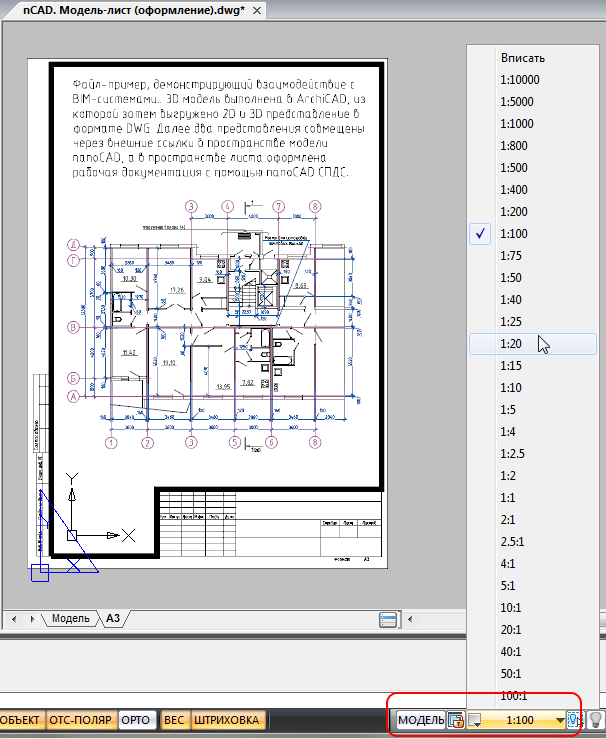
Task: Set viewport scale to 1:40
Action: pyautogui.click(x=532, y=300)
